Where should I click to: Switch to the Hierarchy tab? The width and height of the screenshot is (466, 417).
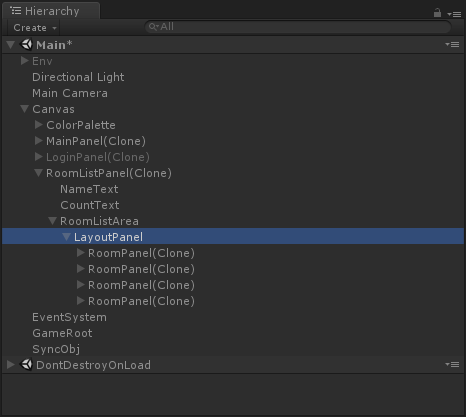pos(51,11)
